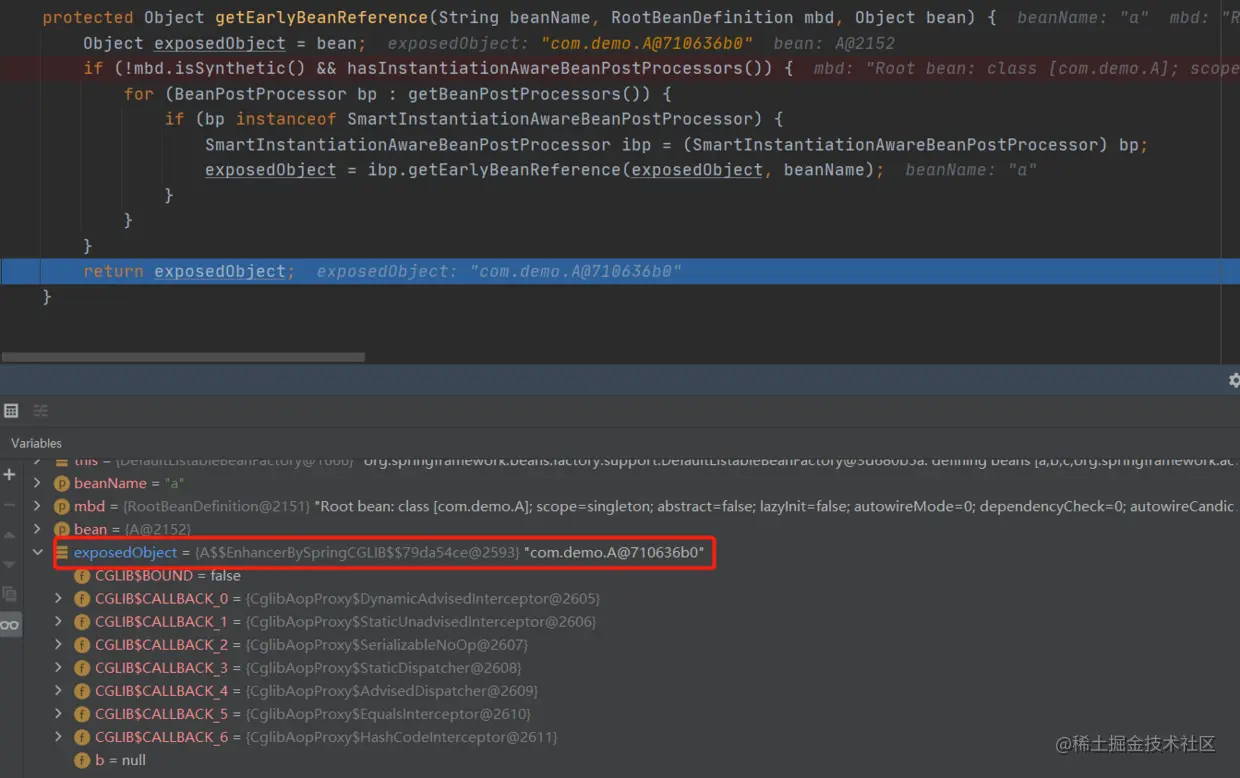Expand the bean variable node

[x=37, y=529]
